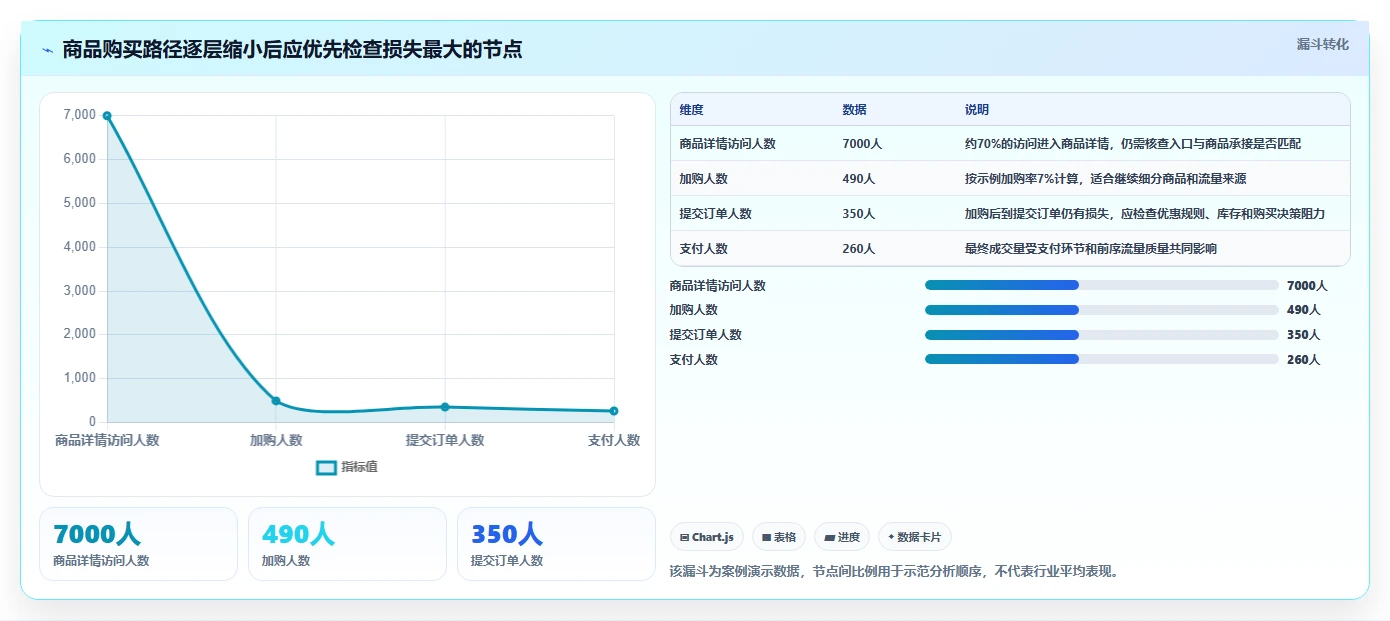Image resolution: width=1390 pixels, height=621 pixels.
Task: Click the 说明 column header
Action: point(976,110)
